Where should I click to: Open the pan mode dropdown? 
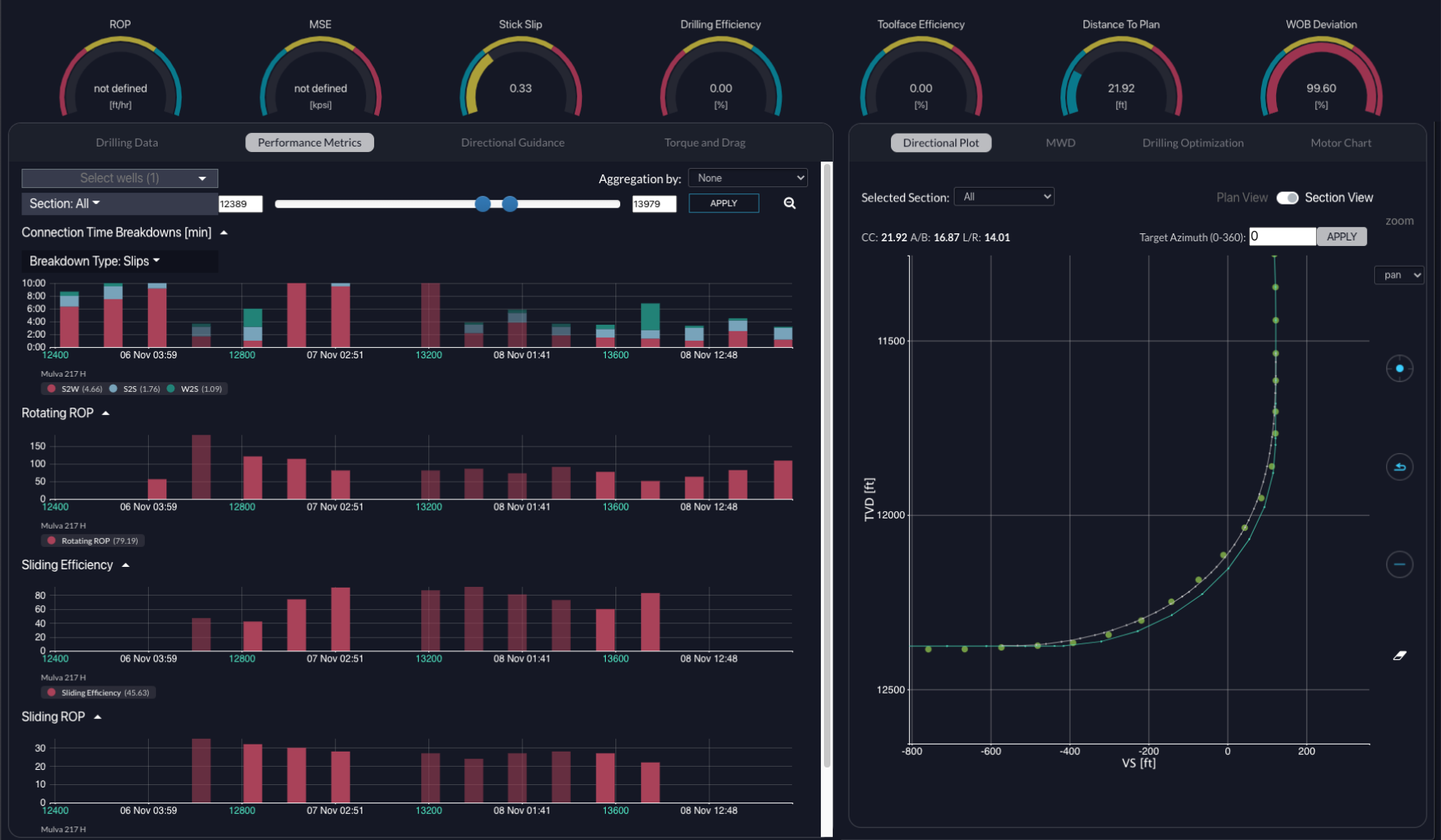point(1399,275)
